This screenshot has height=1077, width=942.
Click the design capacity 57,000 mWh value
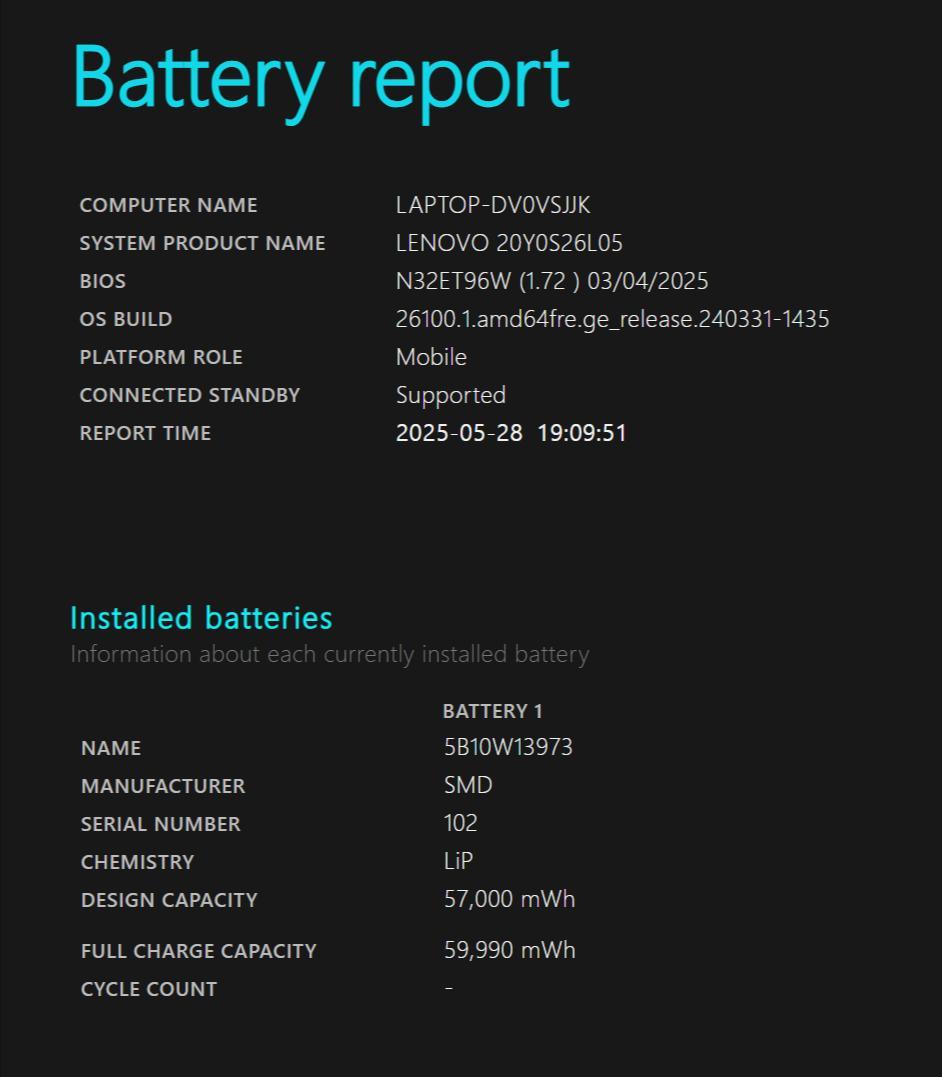(509, 899)
